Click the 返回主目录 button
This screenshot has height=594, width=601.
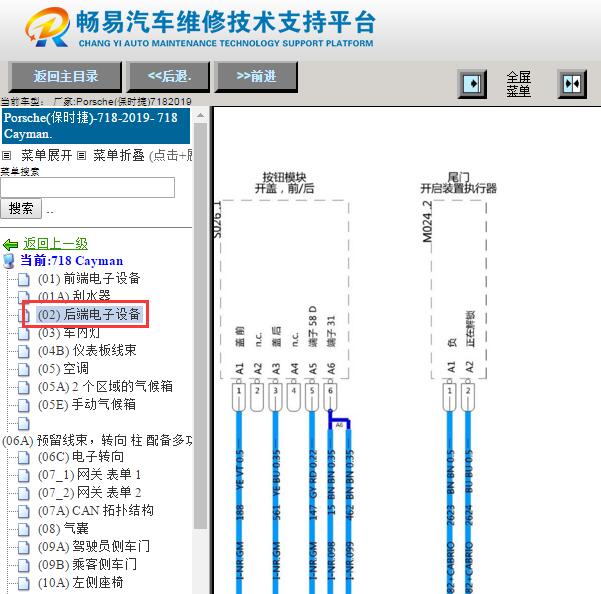click(65, 77)
